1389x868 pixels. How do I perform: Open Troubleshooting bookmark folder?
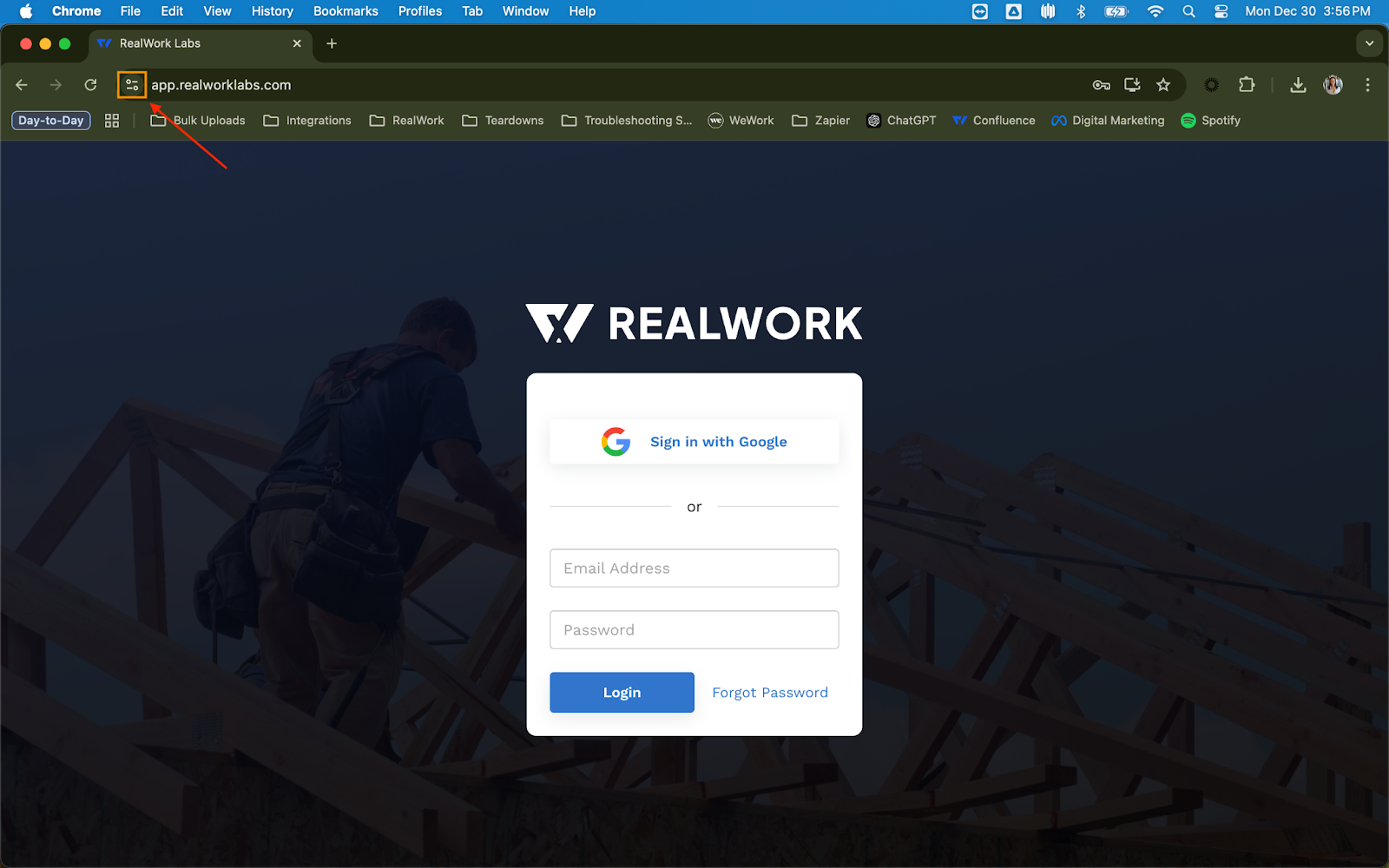coord(627,121)
